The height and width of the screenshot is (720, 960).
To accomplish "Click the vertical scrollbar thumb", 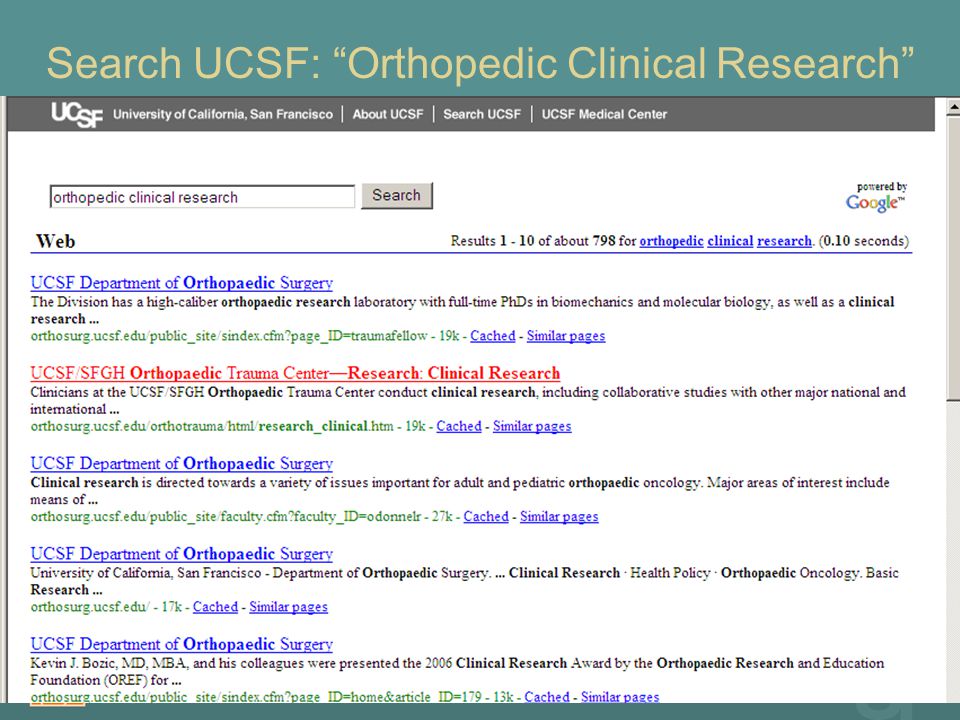I will (953, 260).
